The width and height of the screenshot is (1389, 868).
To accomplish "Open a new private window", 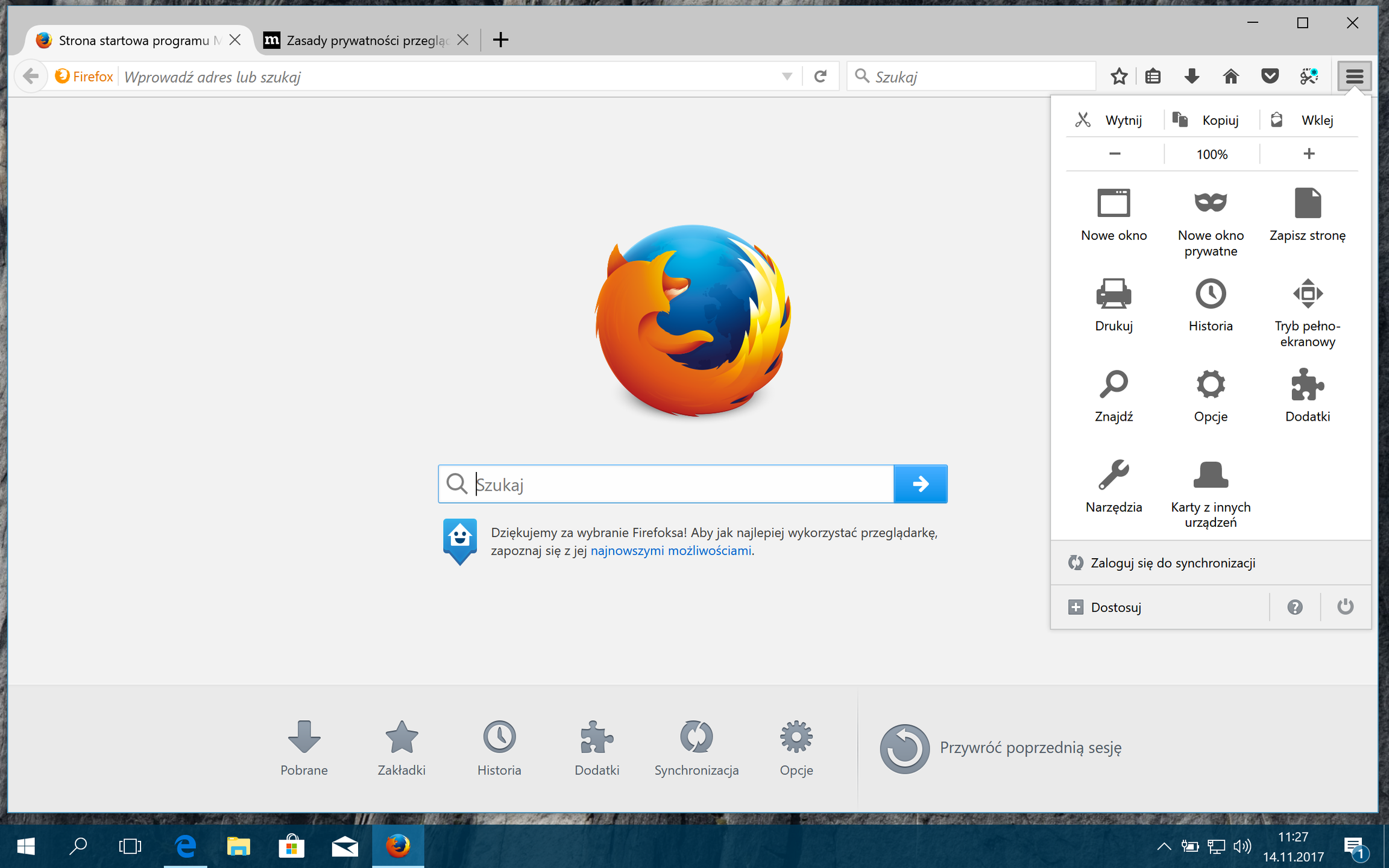I will coord(1211,217).
